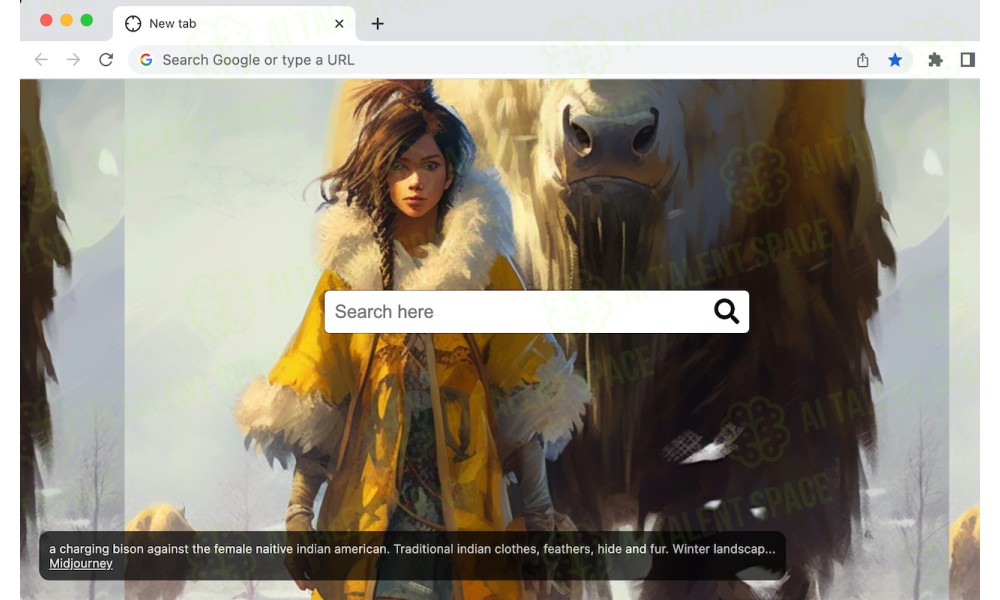Open a new tab with plus button
Viewport: 1000px width, 600px height.
pos(378,24)
